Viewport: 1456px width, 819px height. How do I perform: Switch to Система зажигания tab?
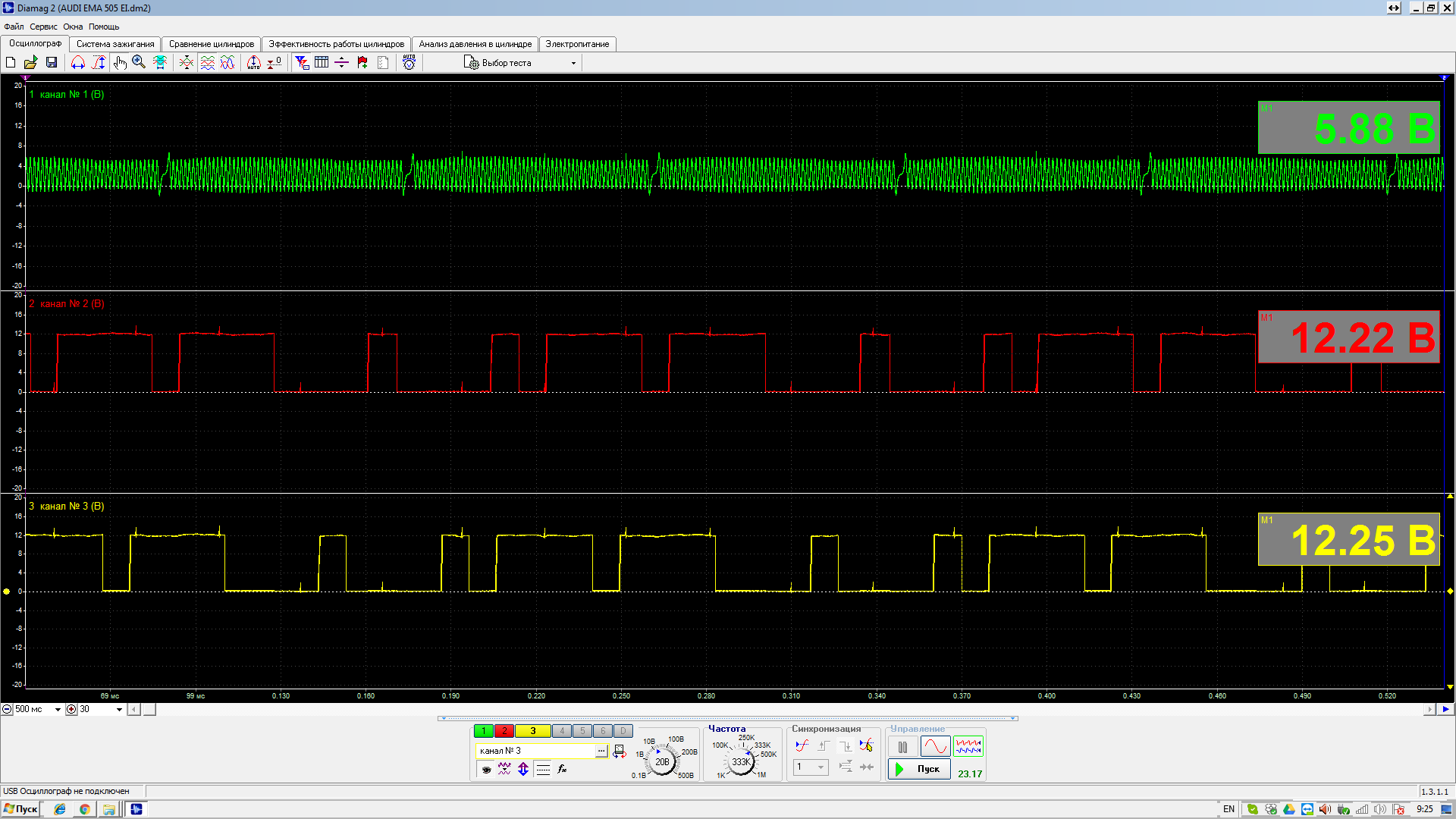point(115,44)
